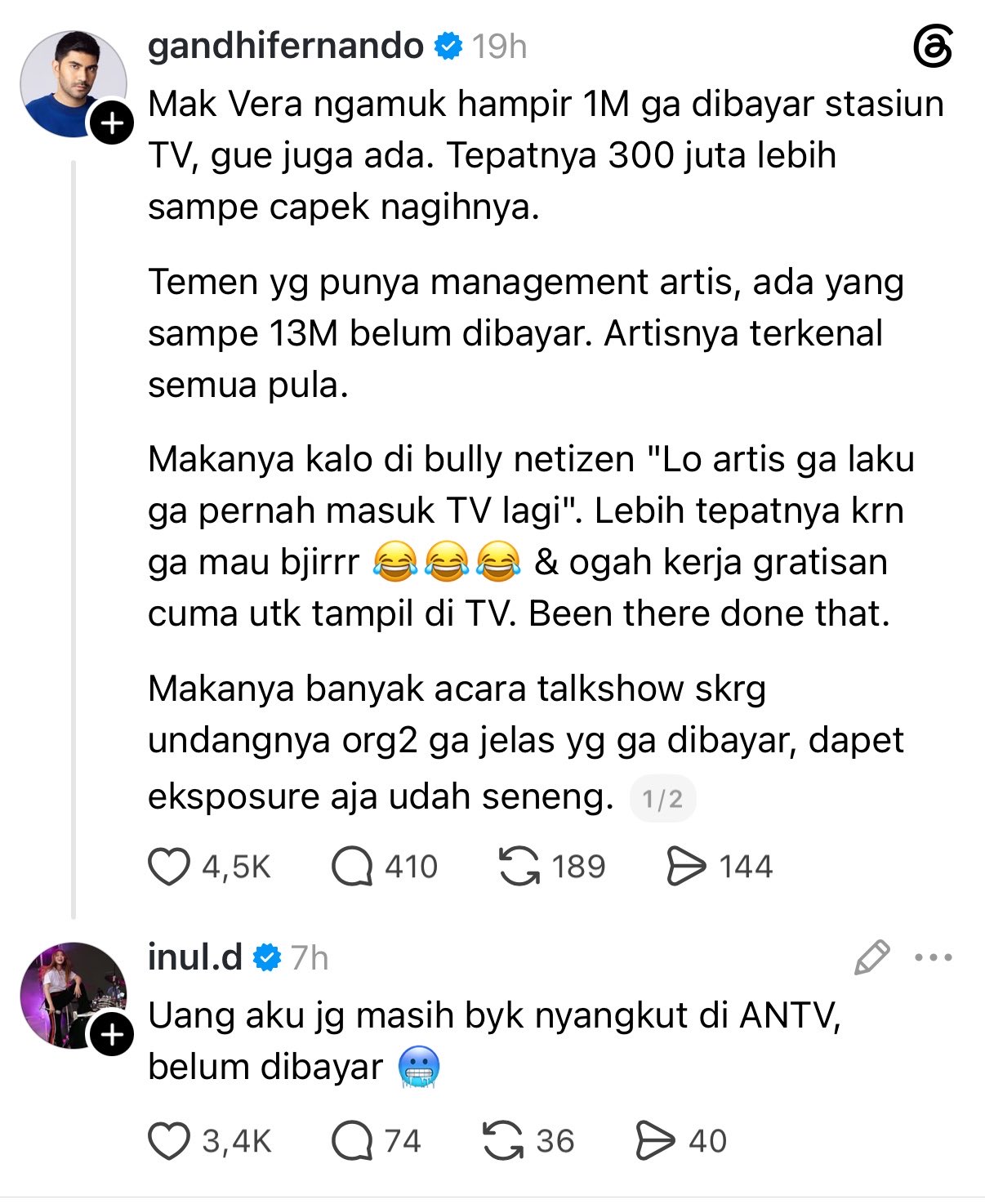
Task: Open the Threads logo icon
Action: click(933, 47)
